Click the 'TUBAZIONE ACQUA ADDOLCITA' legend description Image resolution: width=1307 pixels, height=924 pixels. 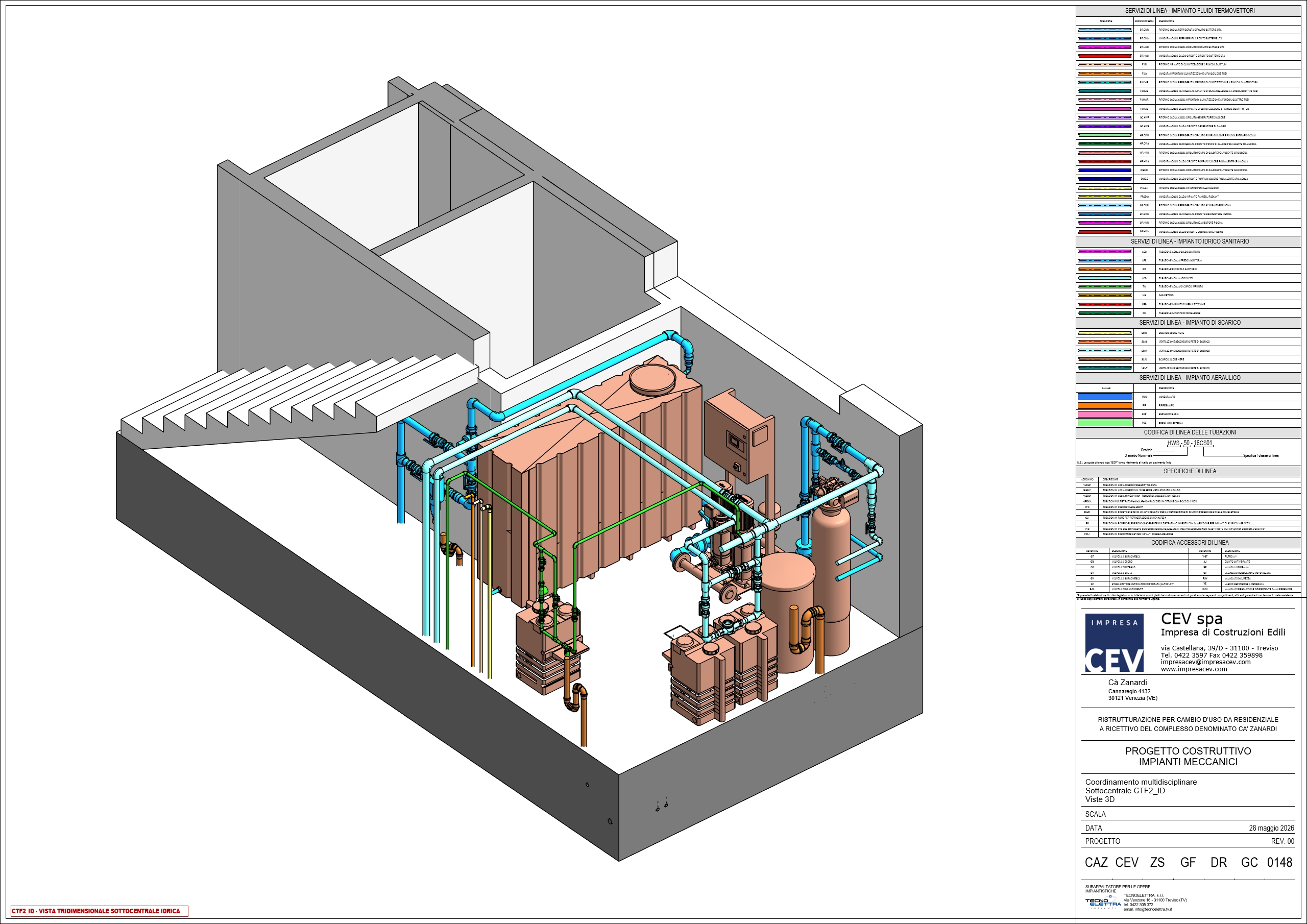click(1175, 278)
